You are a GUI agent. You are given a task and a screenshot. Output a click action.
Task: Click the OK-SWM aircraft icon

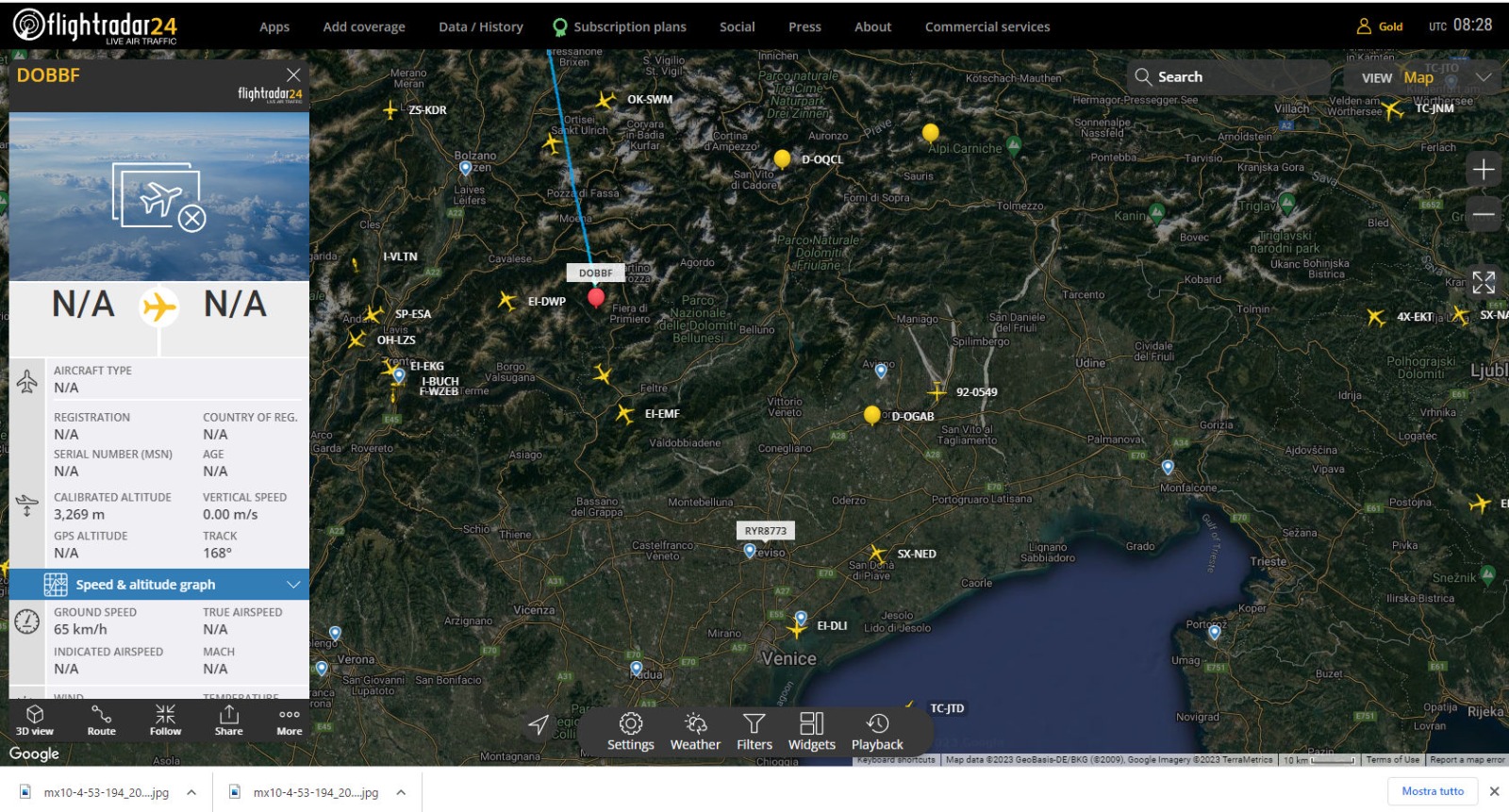[605, 99]
